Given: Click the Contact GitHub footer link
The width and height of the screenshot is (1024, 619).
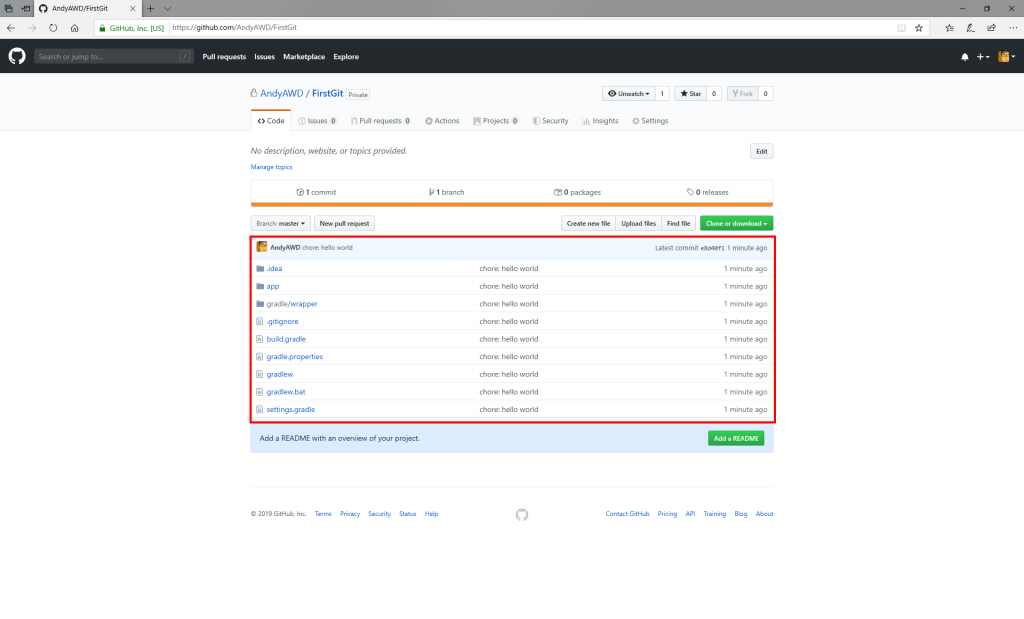Looking at the screenshot, I should [628, 514].
